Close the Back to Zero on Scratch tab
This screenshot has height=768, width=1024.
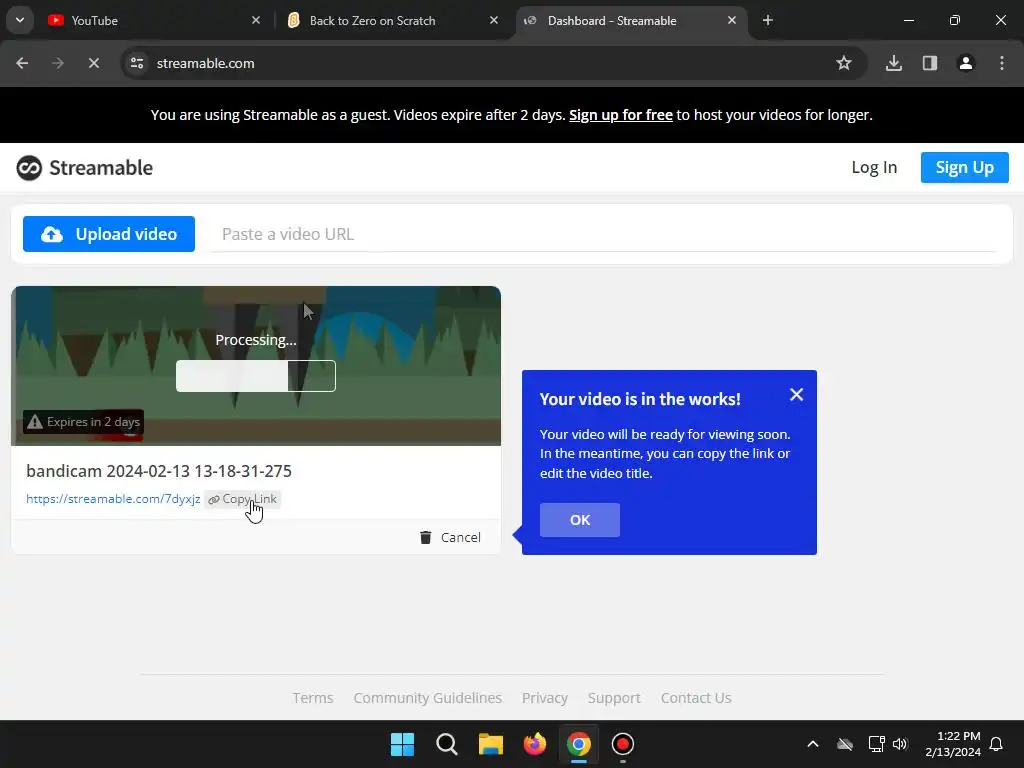[x=494, y=20]
